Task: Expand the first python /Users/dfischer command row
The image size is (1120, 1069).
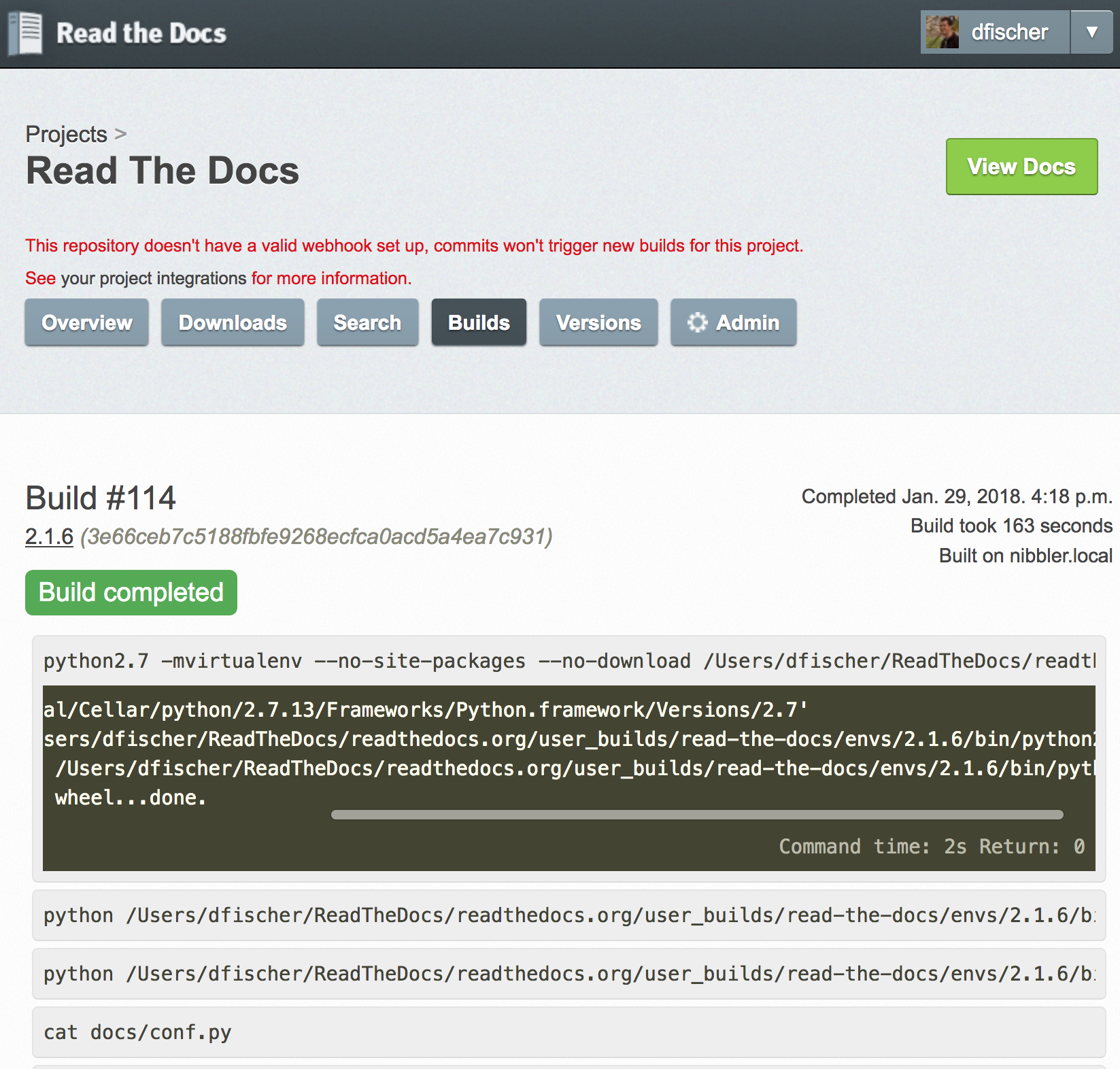Action: pos(569,915)
